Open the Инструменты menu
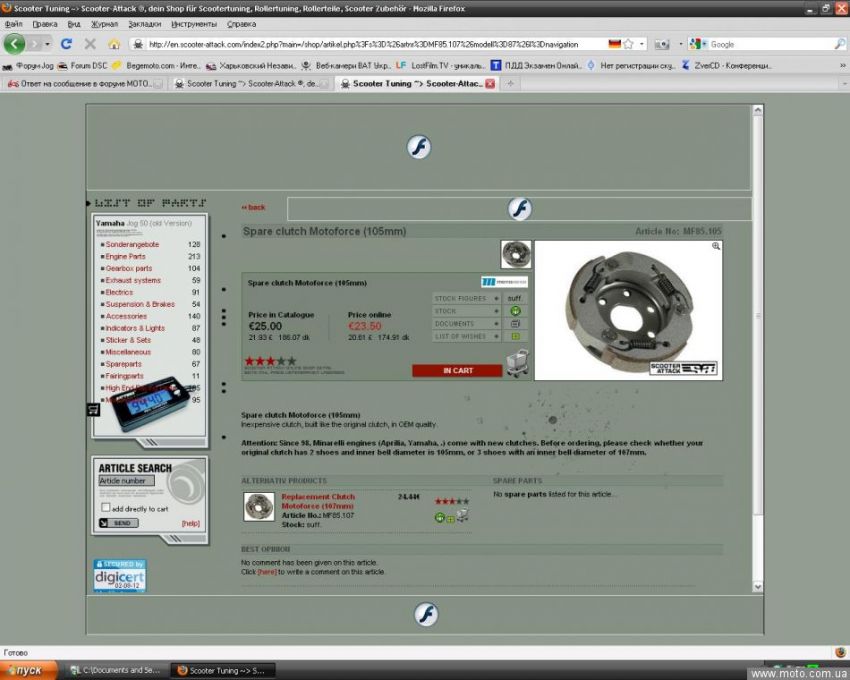Screen dimensions: 850x680 194,24
